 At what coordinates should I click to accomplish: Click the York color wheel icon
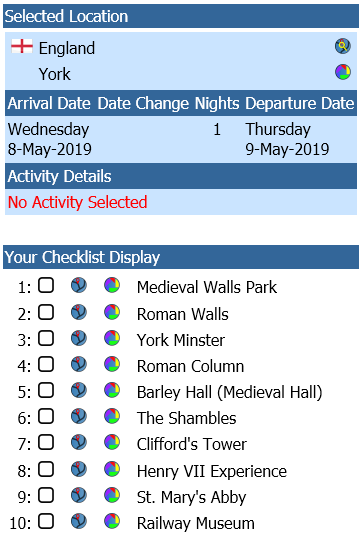click(343, 72)
